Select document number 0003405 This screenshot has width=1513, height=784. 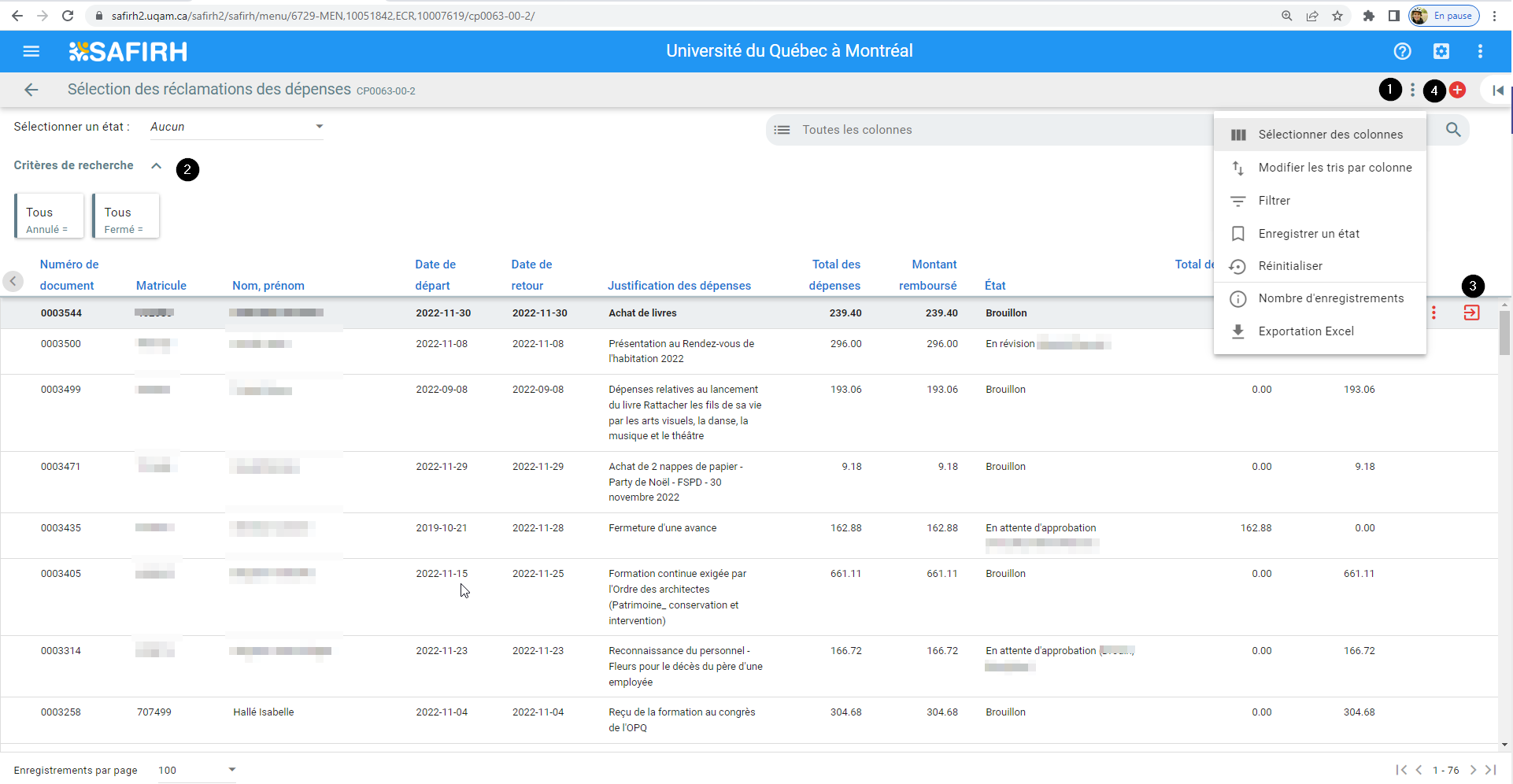pyautogui.click(x=61, y=574)
